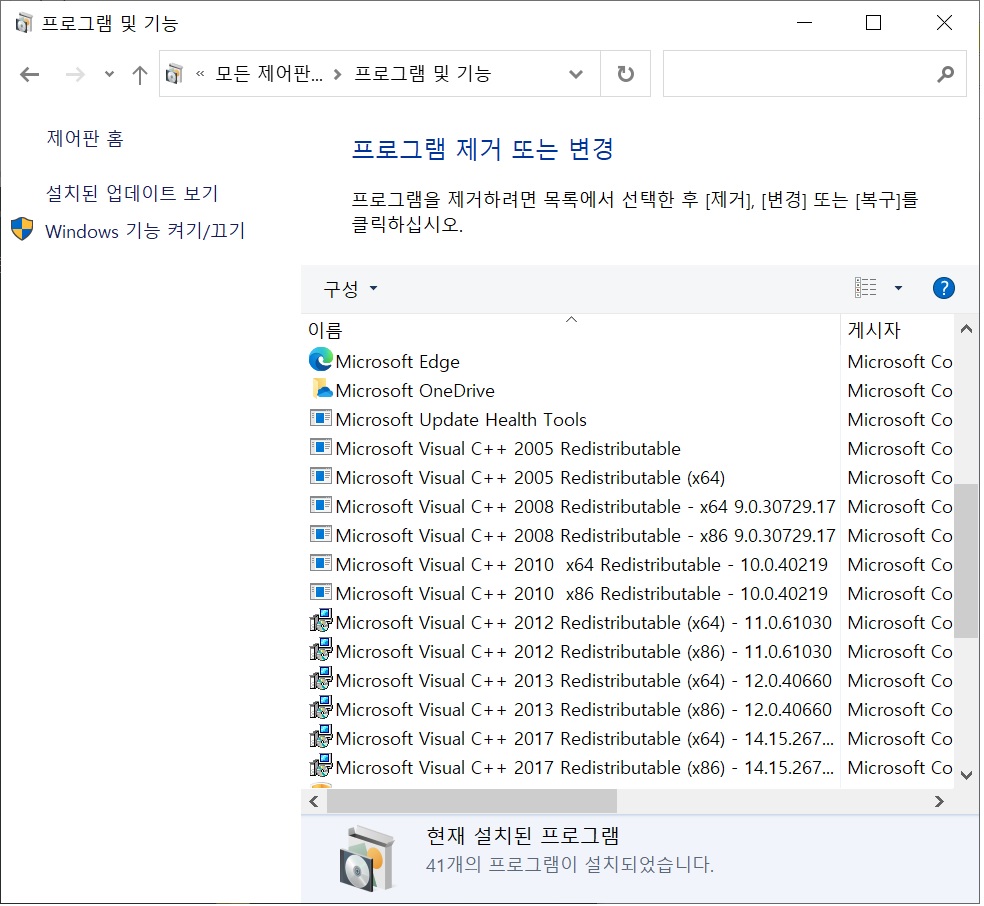Close the 프로그램 및 기능 window

[x=944, y=23]
